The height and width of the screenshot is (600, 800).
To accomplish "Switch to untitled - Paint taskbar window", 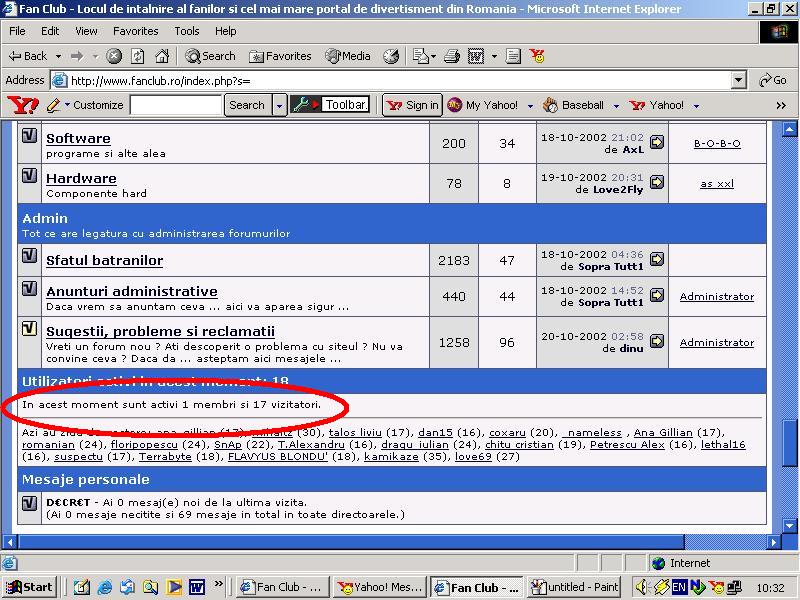I will point(574,587).
